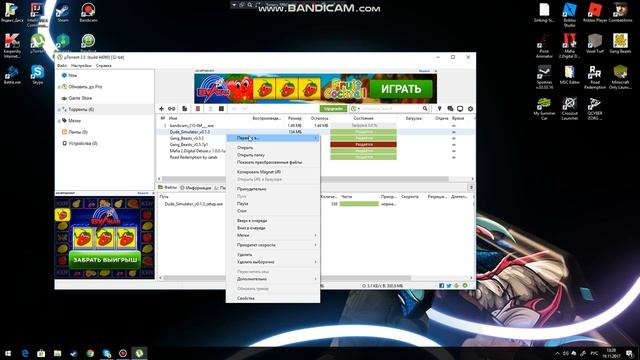640x360 pixels.
Task: Select the Road Redemption torrent row
Action: (193, 157)
